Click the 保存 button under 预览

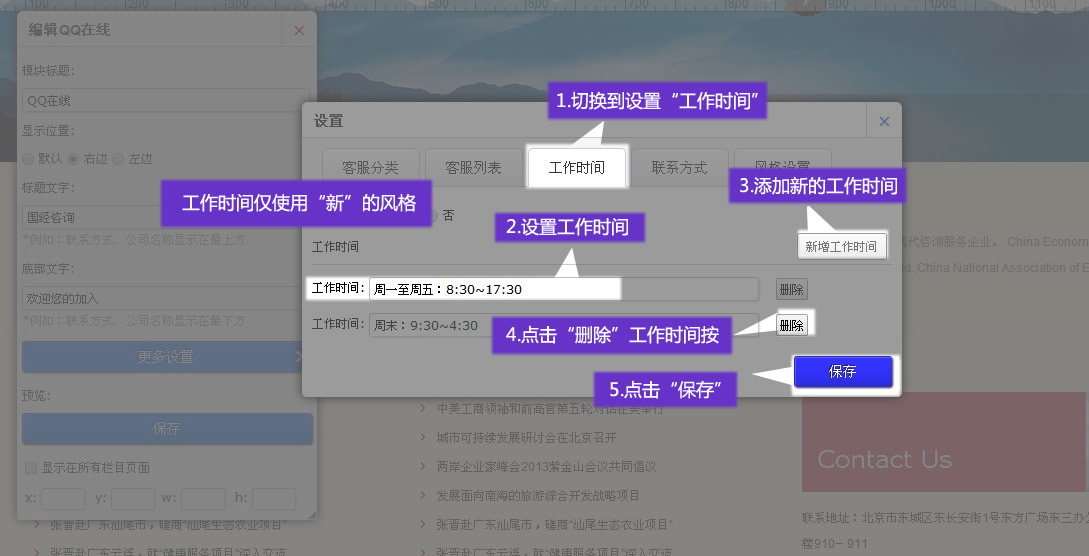click(x=167, y=429)
